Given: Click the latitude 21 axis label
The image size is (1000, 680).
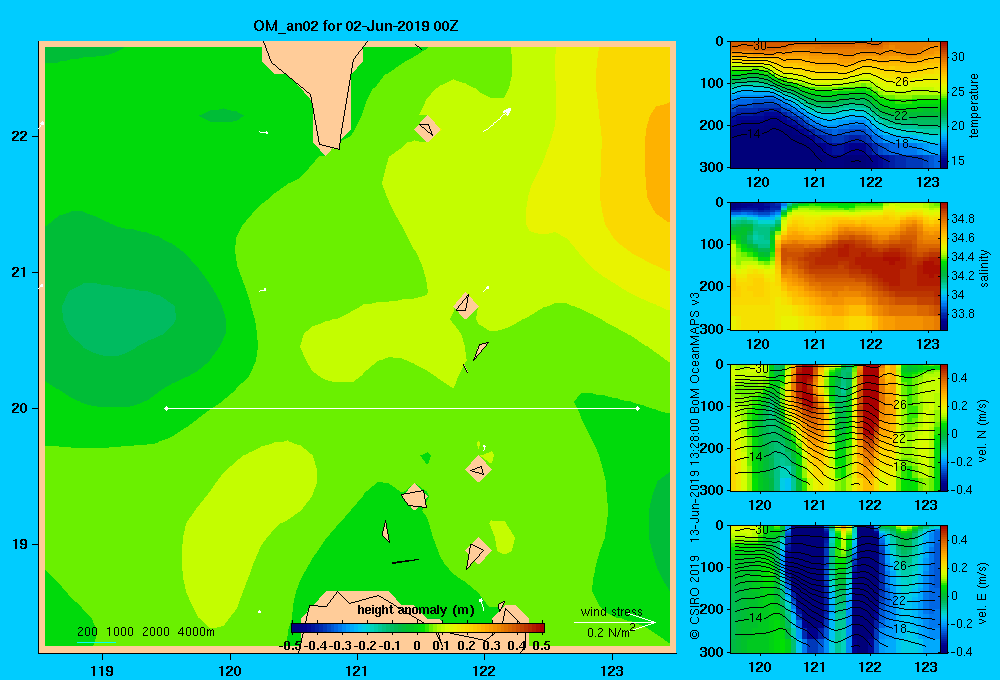Looking at the screenshot, I should 20,272.
